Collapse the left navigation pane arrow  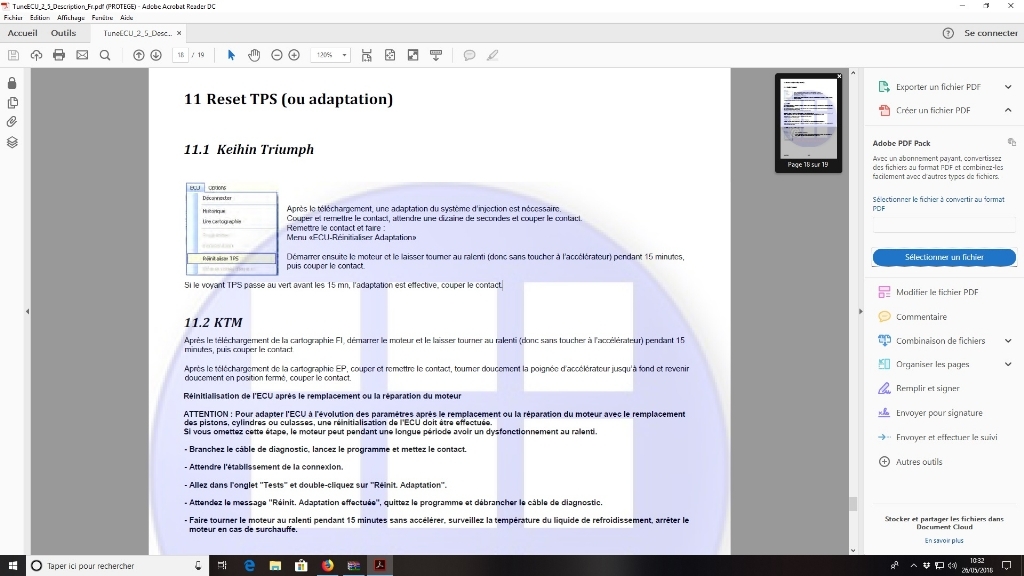27,312
